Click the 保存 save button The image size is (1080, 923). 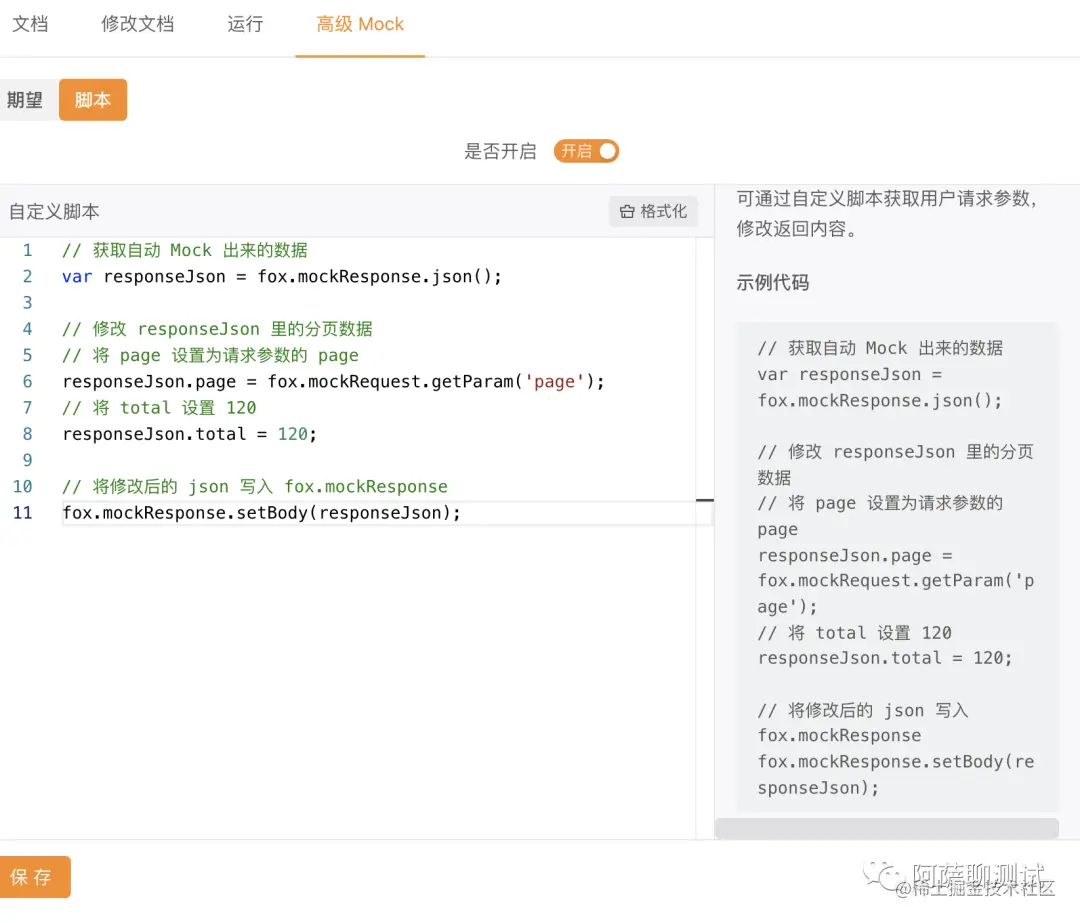(x=34, y=877)
